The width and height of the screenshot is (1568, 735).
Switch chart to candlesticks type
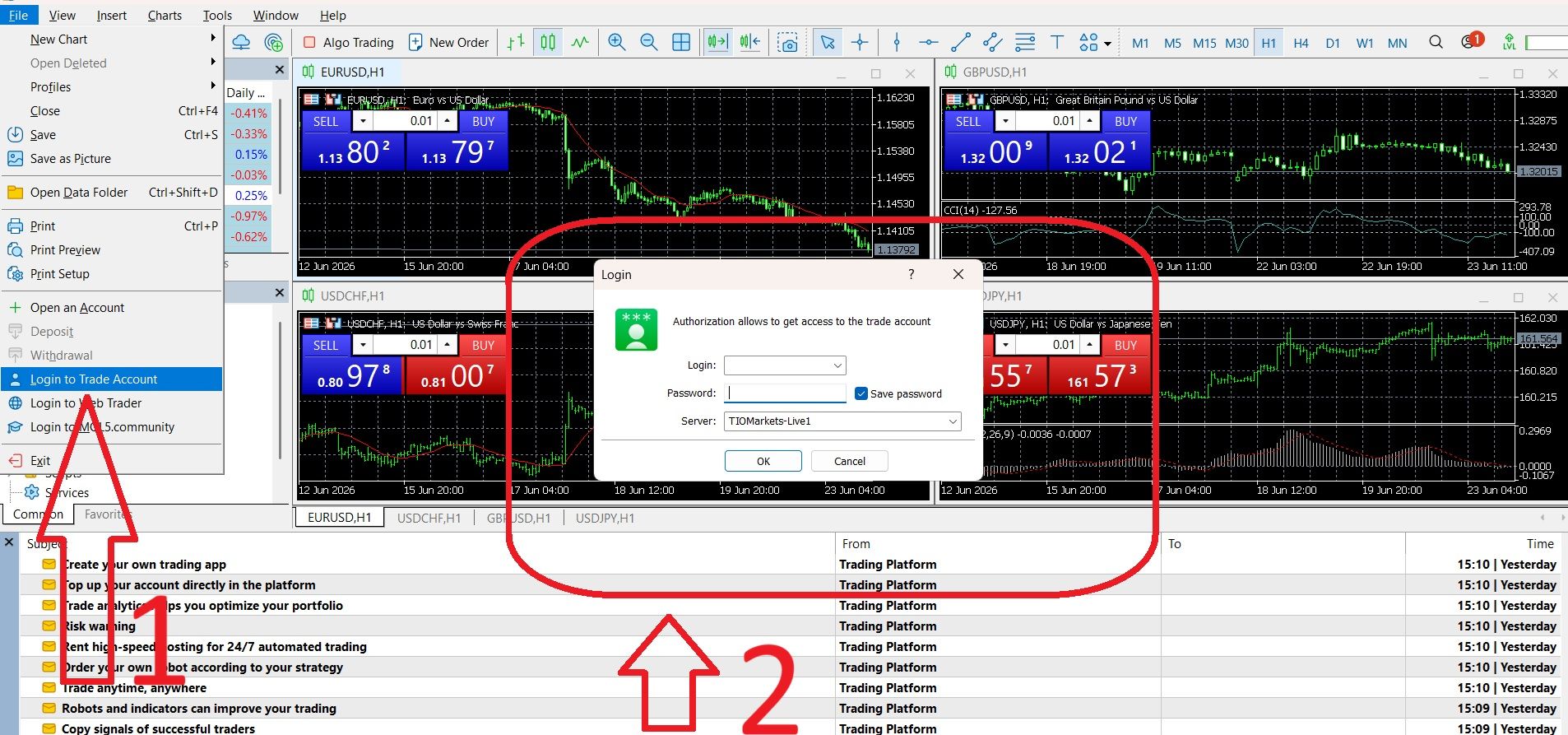548,42
